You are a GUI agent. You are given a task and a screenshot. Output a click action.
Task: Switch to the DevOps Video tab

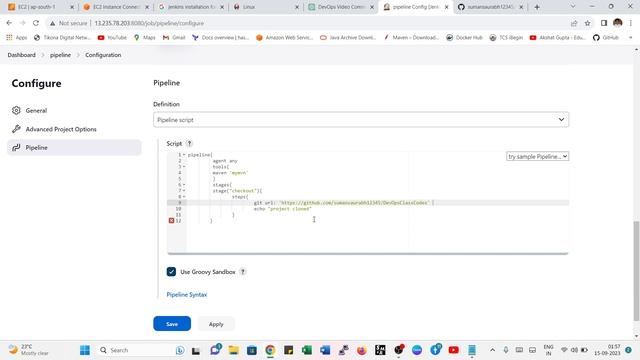point(341,7)
